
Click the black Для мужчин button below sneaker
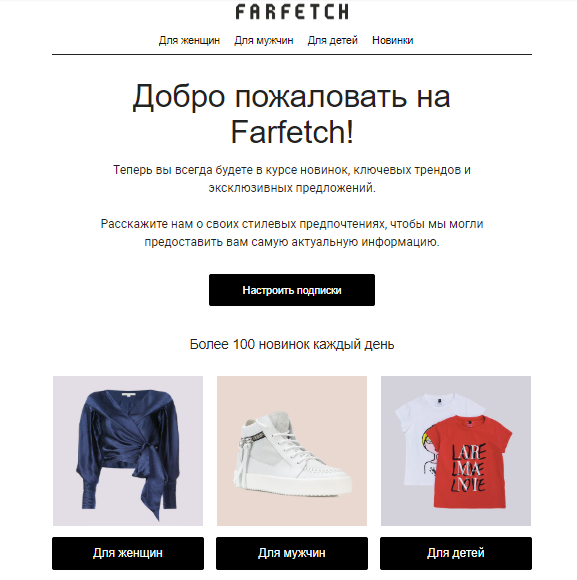(292, 553)
